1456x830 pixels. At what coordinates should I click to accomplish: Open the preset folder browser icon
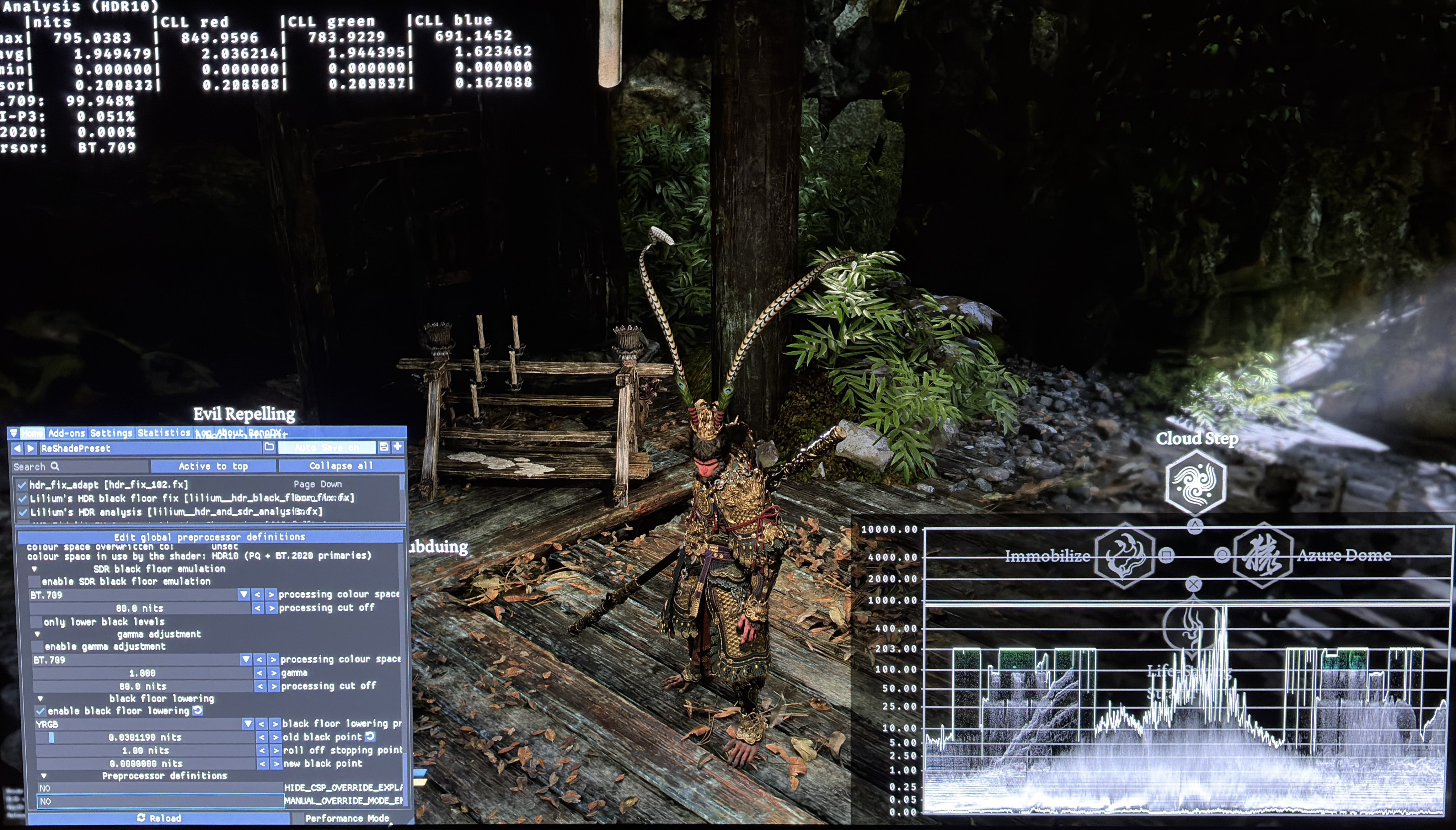(x=269, y=447)
